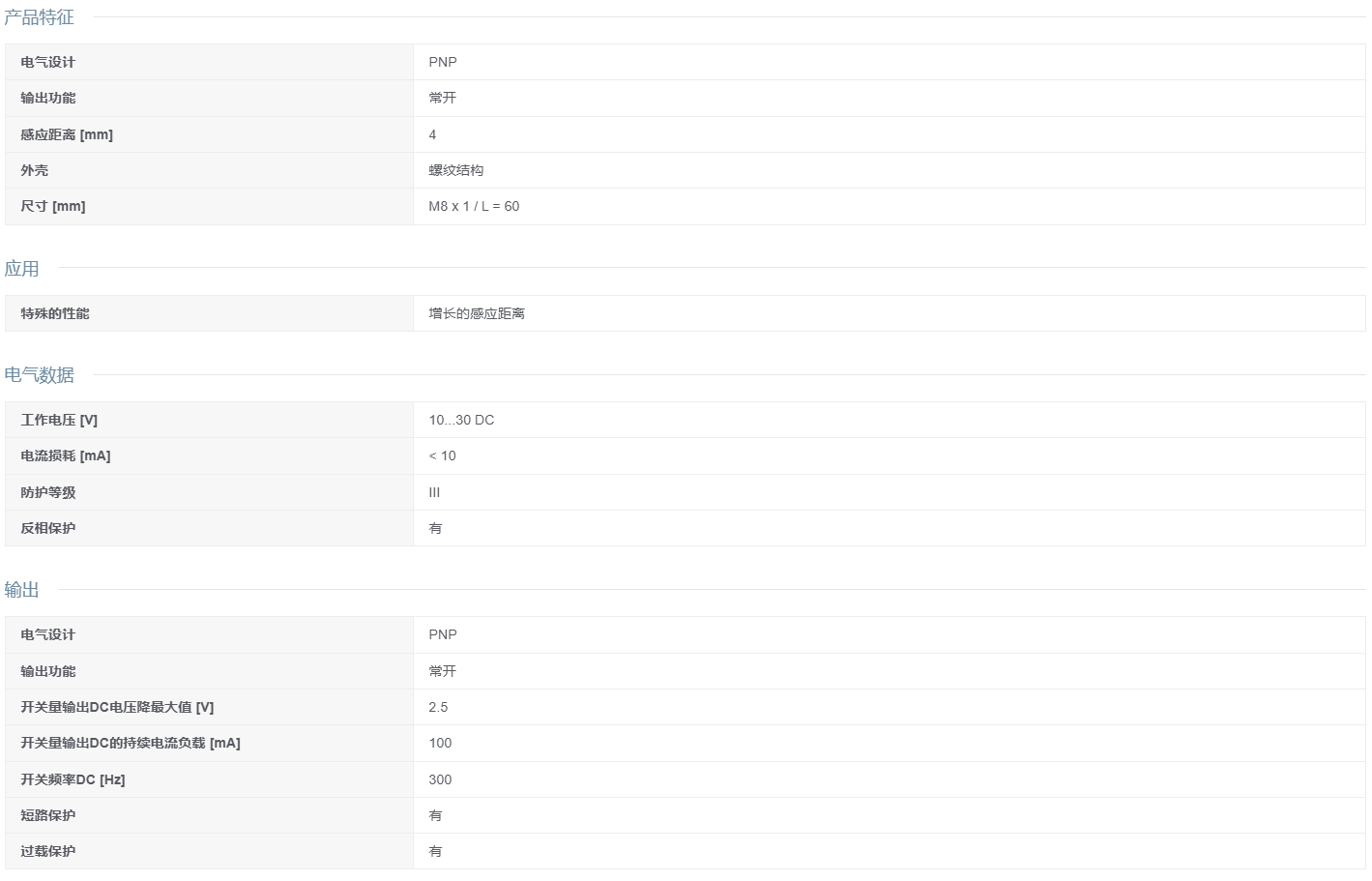Select PNP value in 产品特征 section
1372x881 pixels.
pyautogui.click(x=443, y=62)
